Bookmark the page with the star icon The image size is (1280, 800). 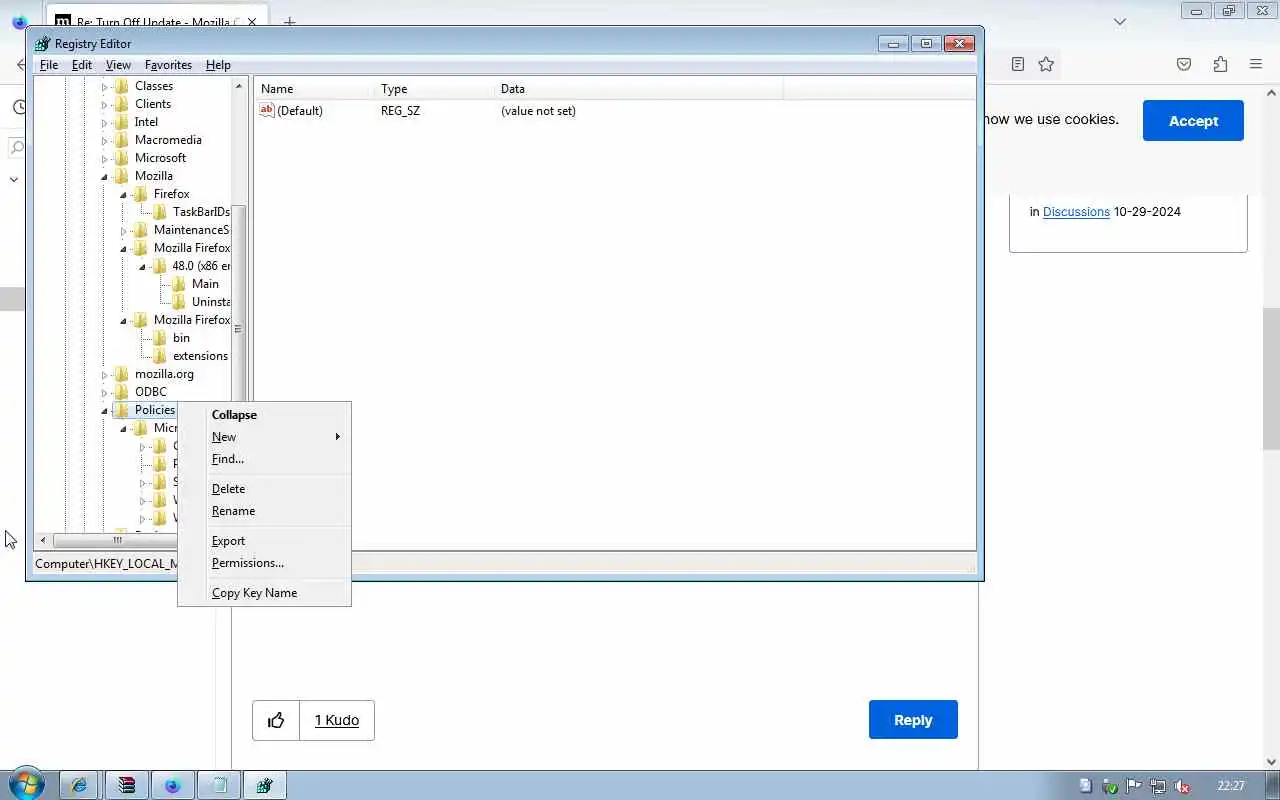(1046, 64)
